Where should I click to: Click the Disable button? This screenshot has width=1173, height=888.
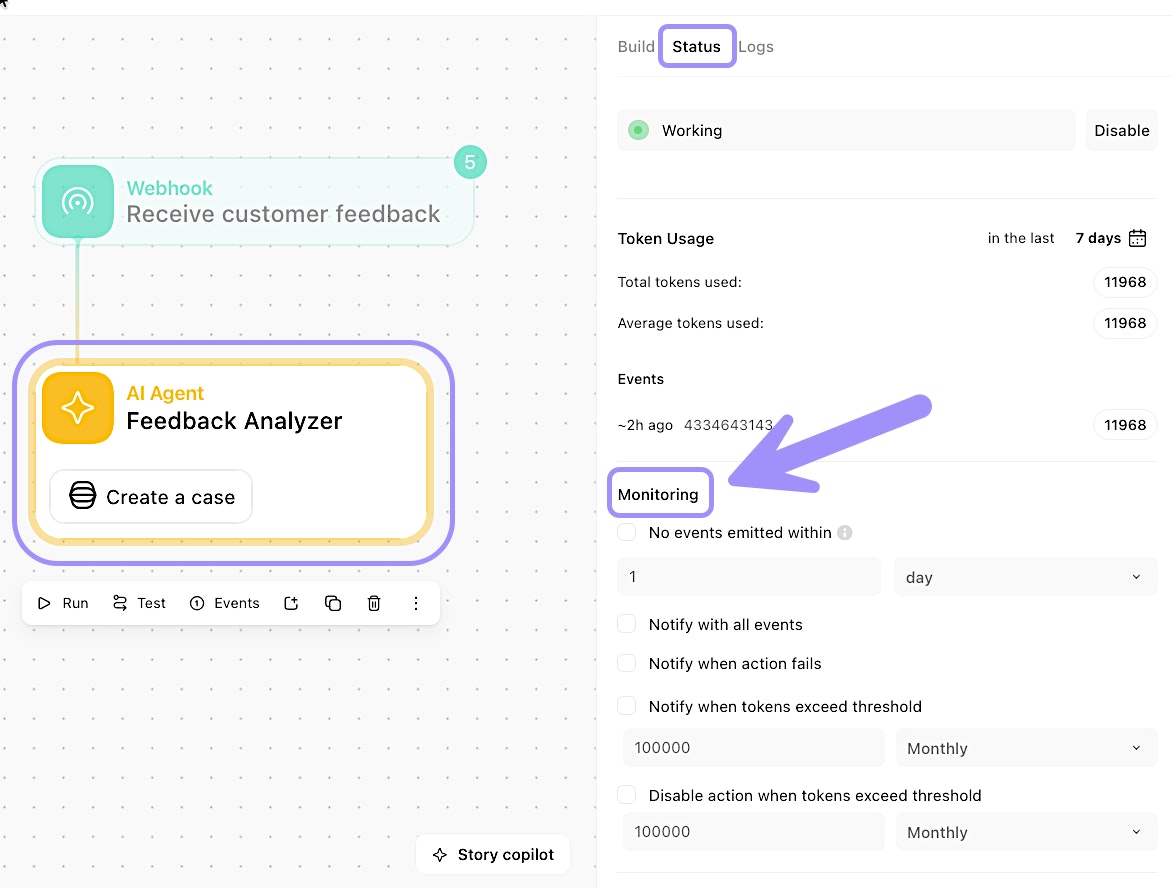click(x=1121, y=131)
